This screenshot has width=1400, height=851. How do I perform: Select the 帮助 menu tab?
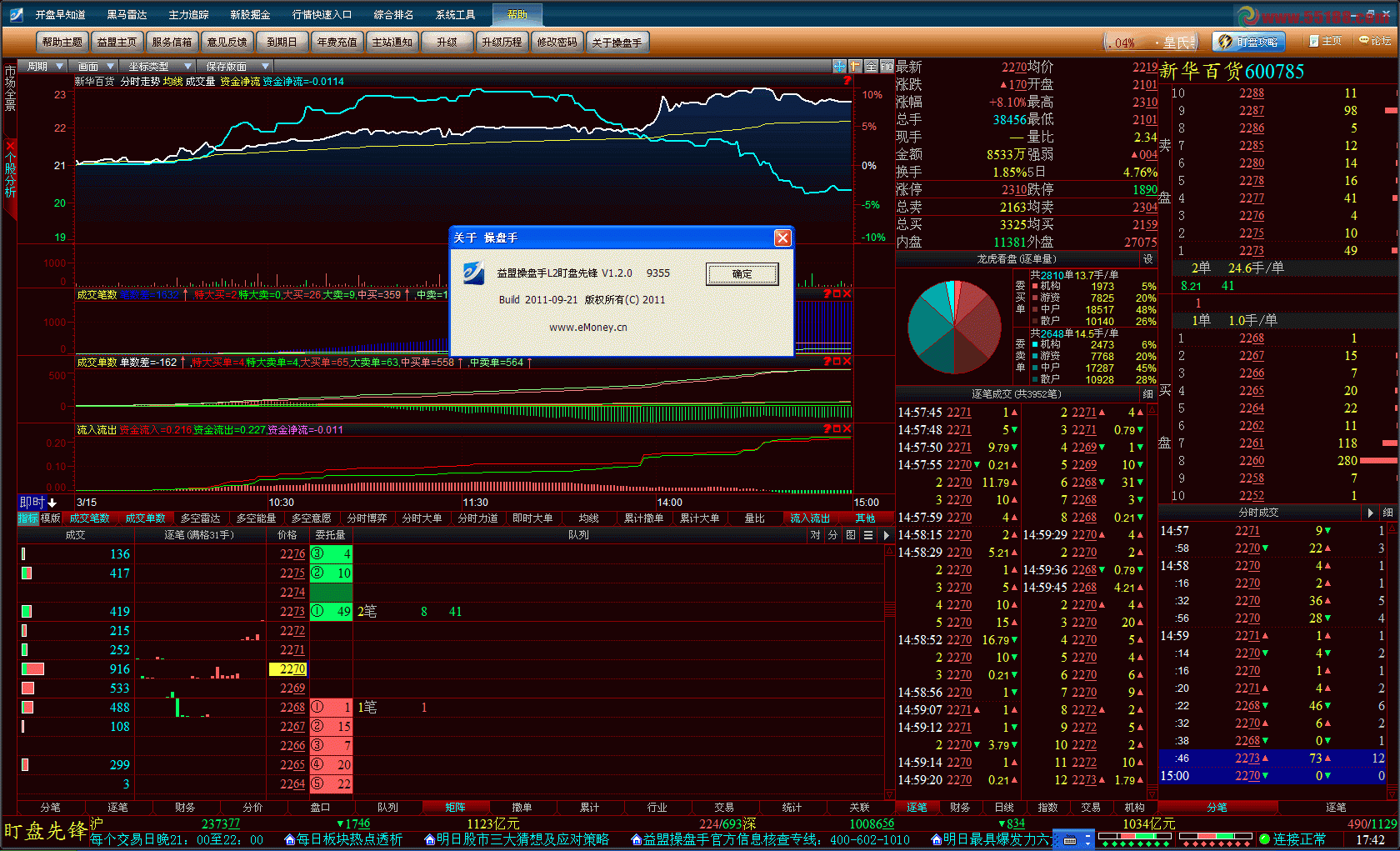[517, 14]
